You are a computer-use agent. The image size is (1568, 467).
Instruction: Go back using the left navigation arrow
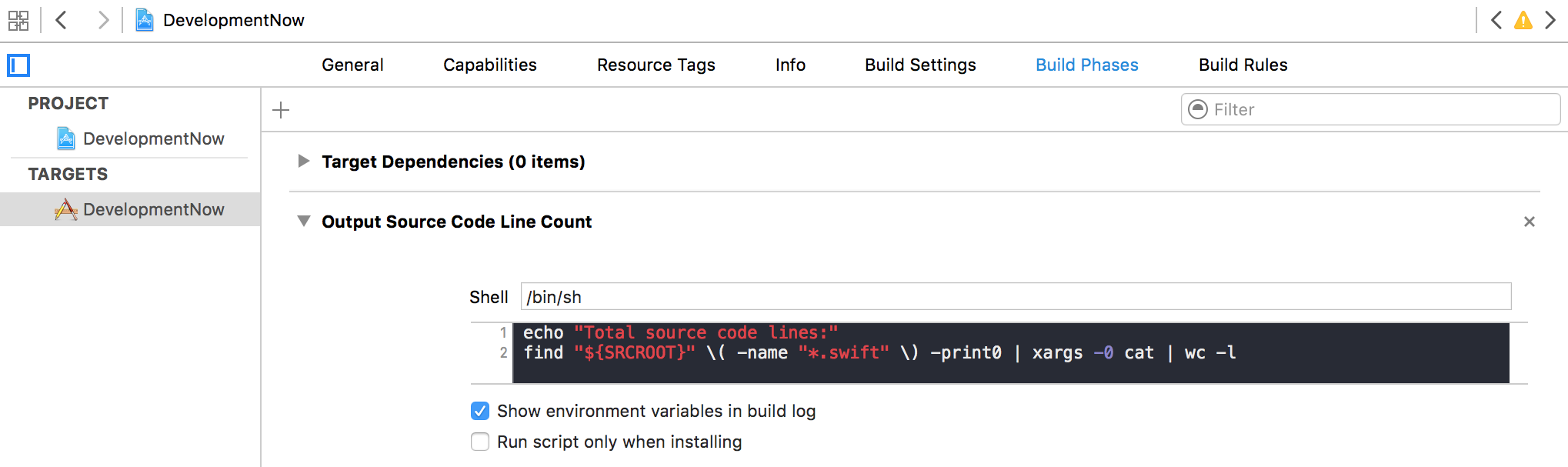[x=62, y=20]
